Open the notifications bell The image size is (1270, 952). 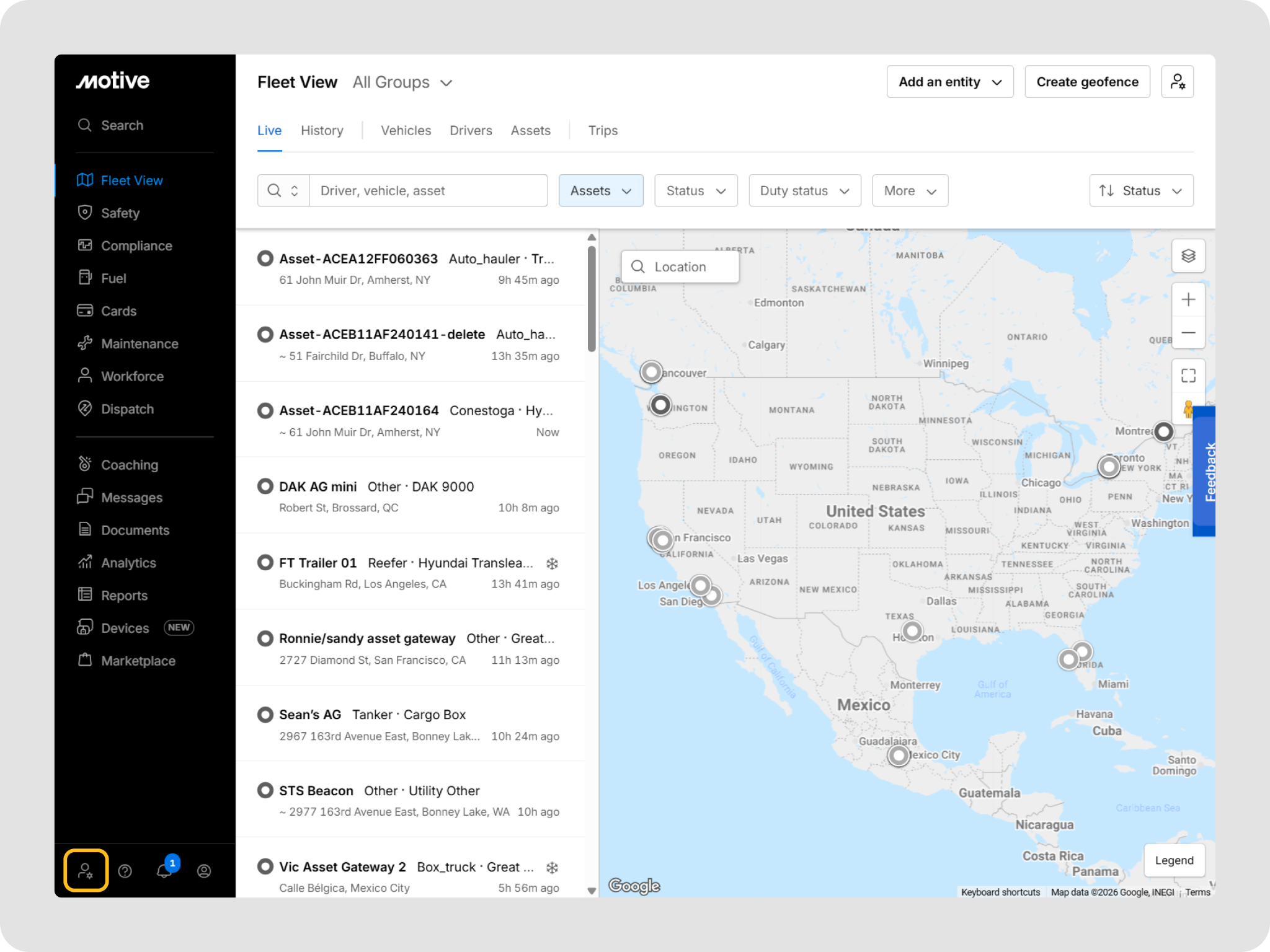pyautogui.click(x=164, y=870)
